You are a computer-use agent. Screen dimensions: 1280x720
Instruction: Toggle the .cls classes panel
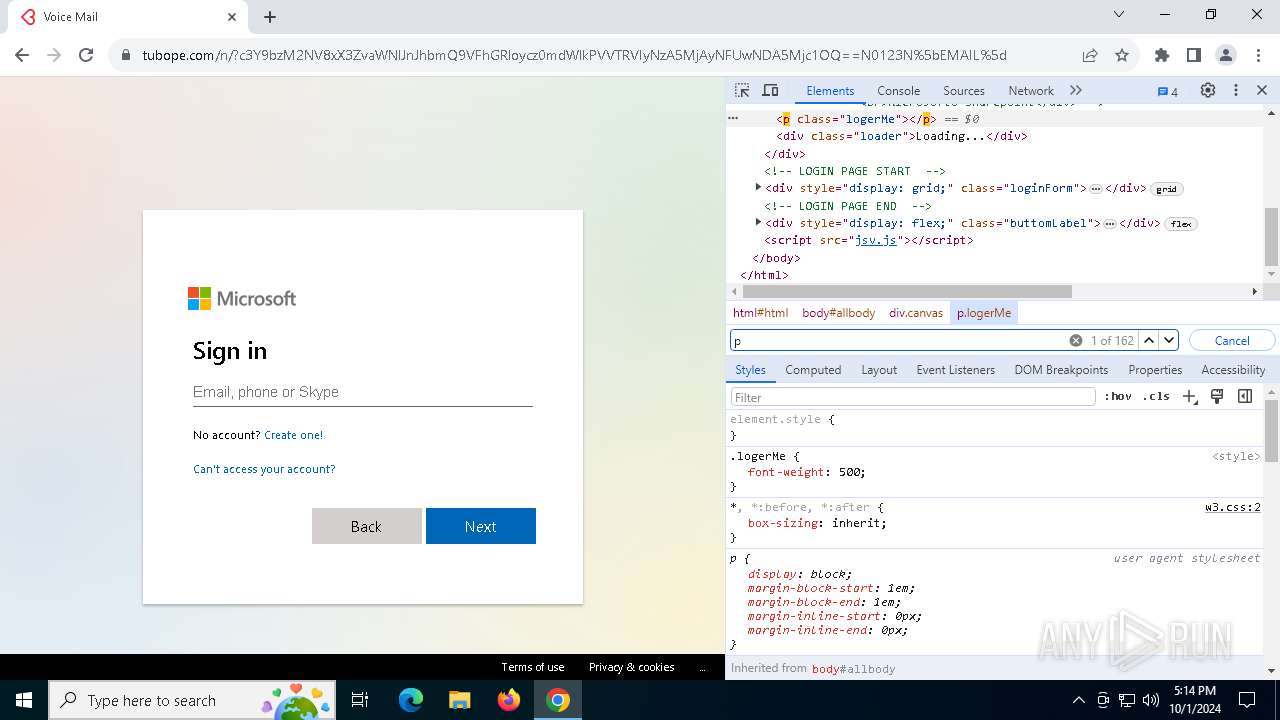[x=1156, y=397]
